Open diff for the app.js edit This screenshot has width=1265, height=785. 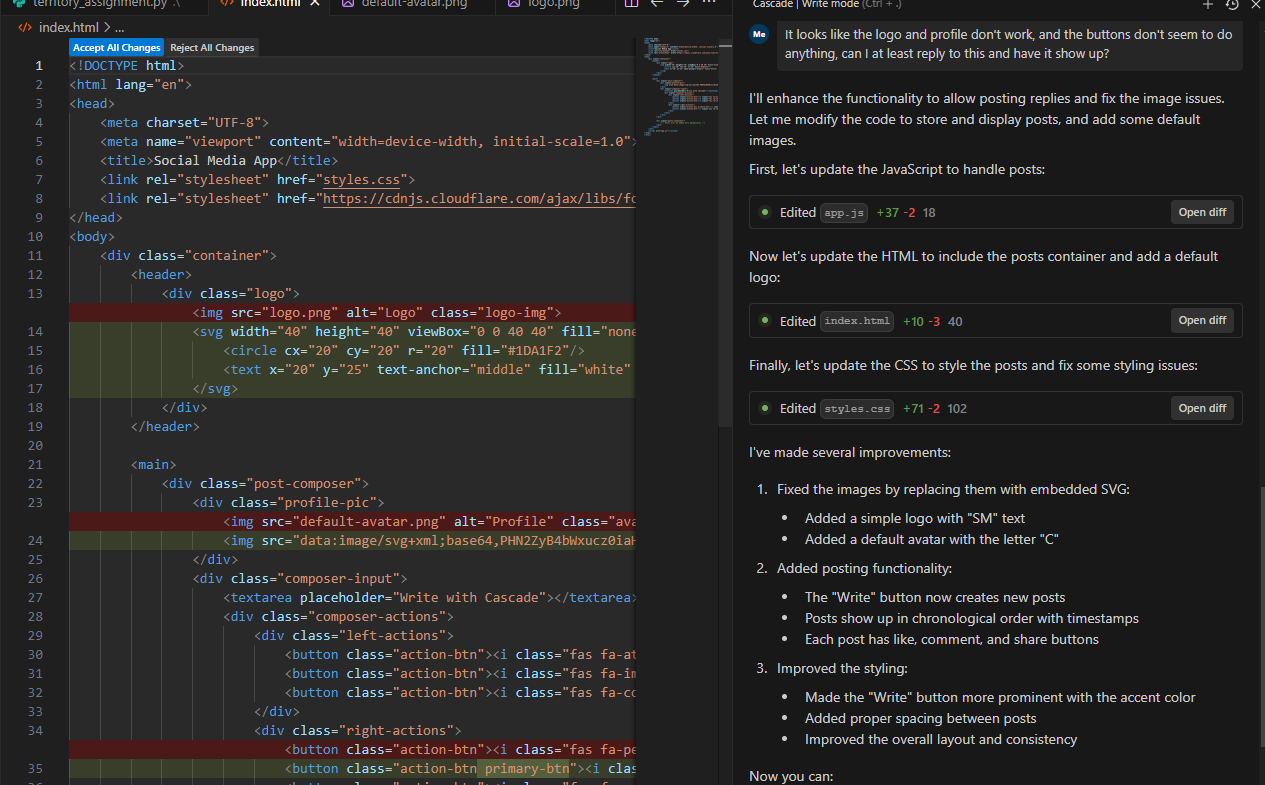coord(1202,213)
